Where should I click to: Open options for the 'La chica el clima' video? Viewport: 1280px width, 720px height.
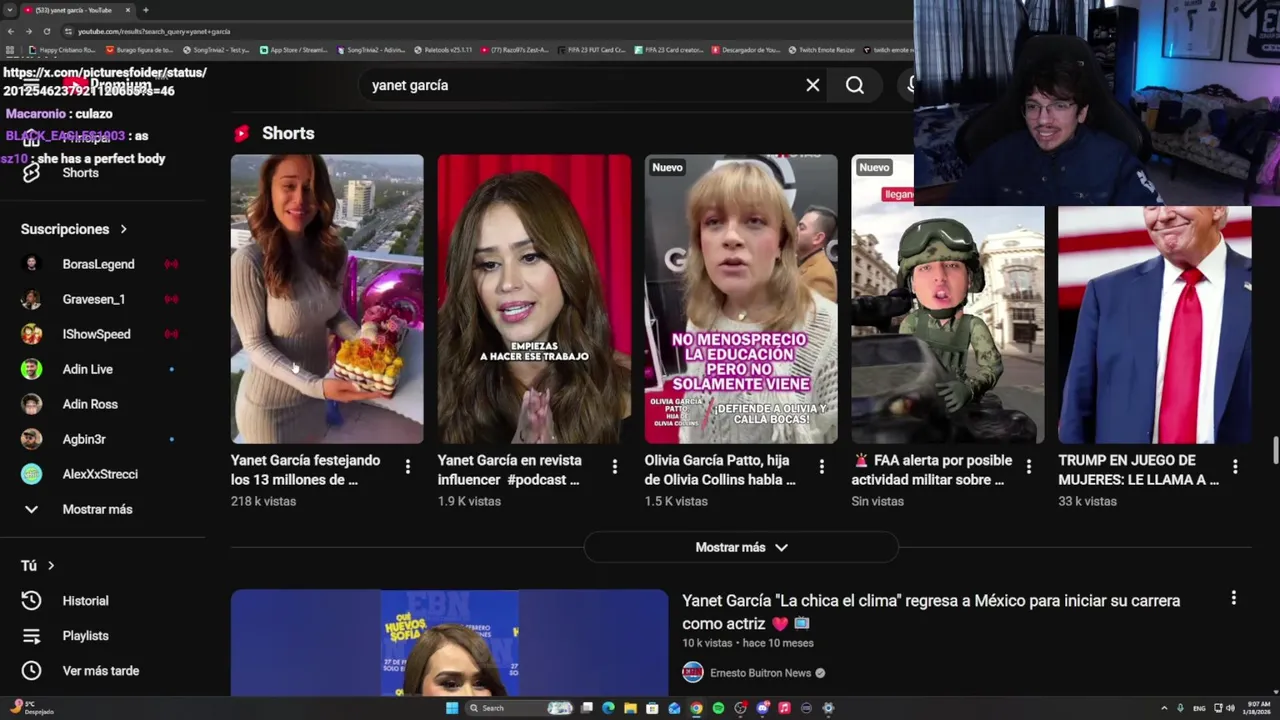(1234, 598)
